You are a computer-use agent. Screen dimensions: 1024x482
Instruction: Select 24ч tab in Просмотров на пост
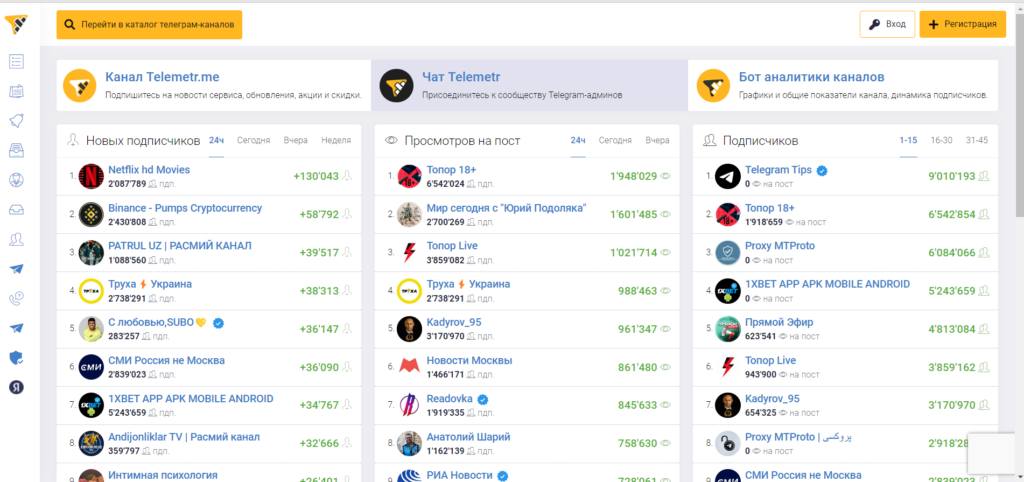click(578, 140)
